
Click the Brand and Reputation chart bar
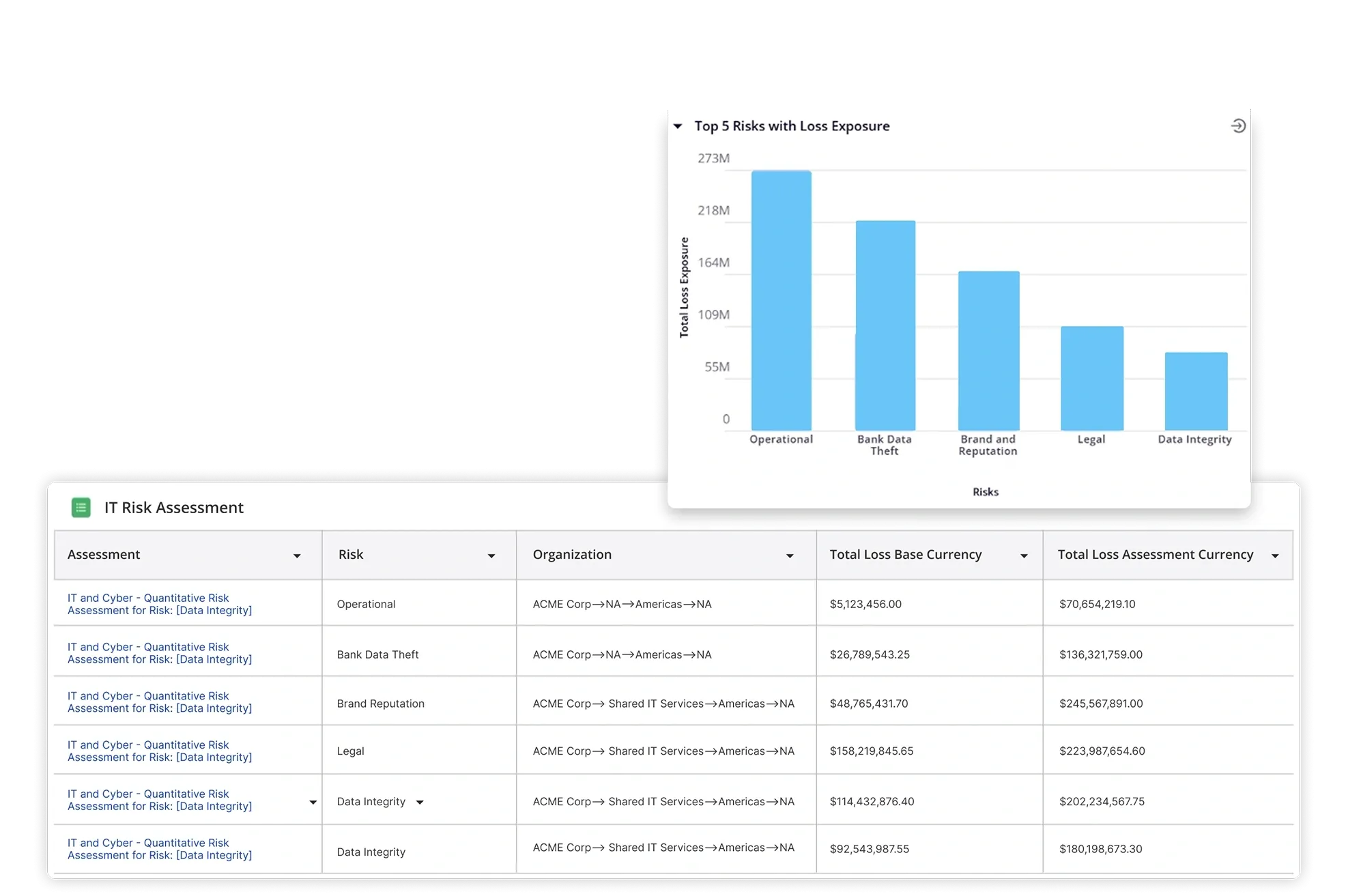coord(988,351)
